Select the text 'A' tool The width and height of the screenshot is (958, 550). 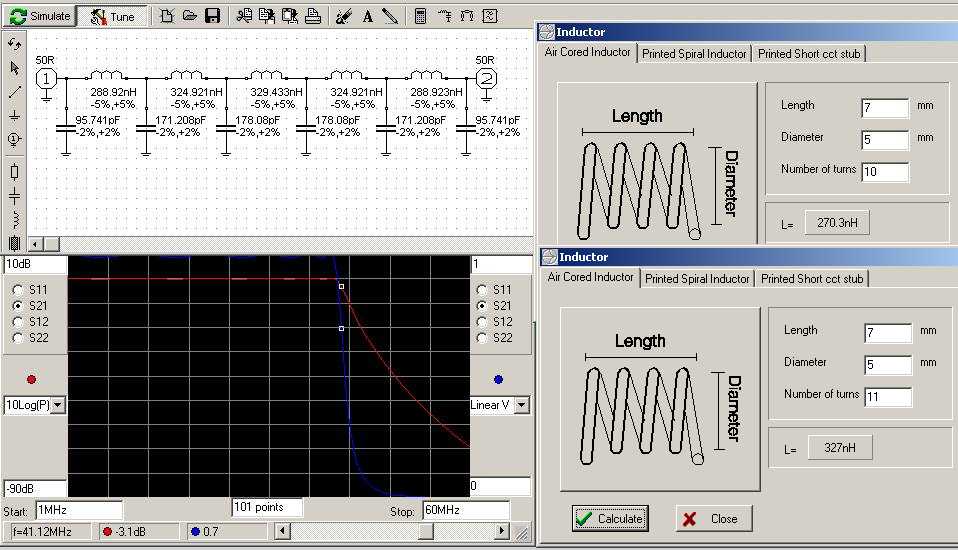click(x=367, y=16)
